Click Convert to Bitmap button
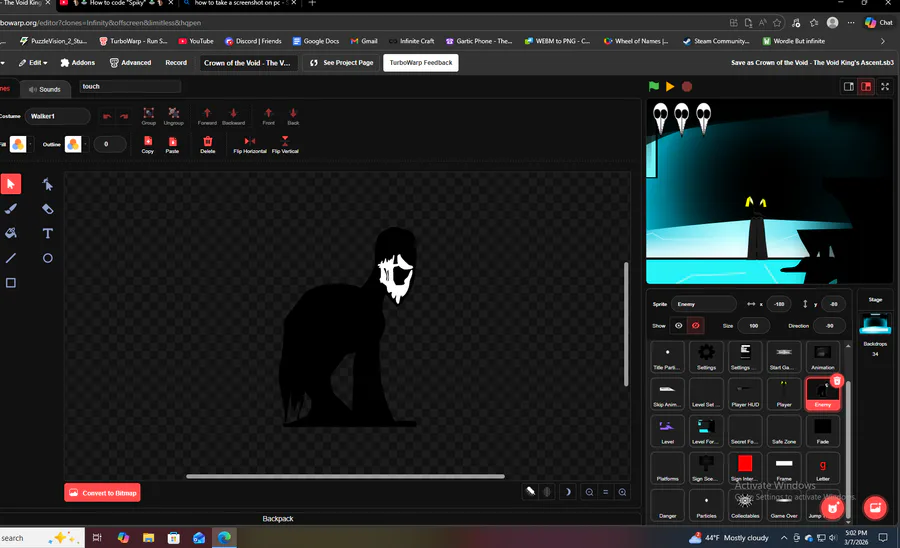This screenshot has height=548, width=900. tap(102, 492)
